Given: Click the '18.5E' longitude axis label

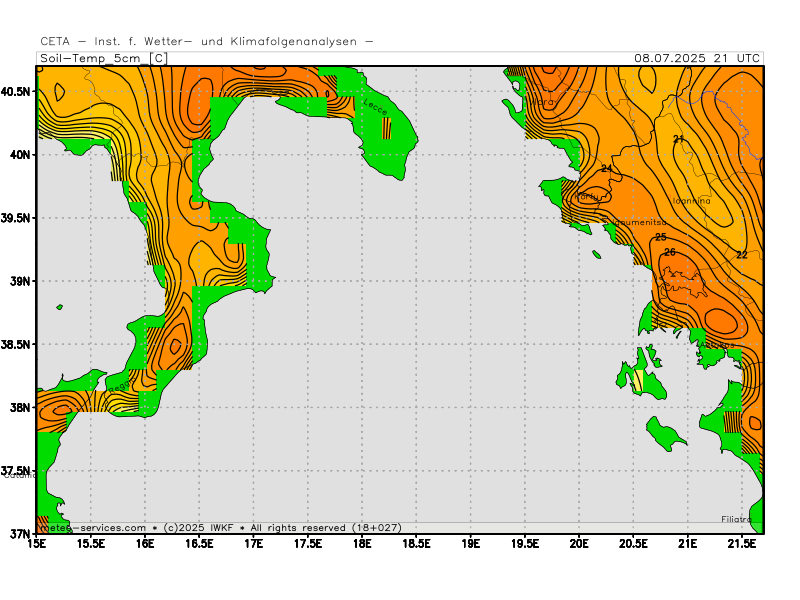Looking at the screenshot, I should 416,544.
